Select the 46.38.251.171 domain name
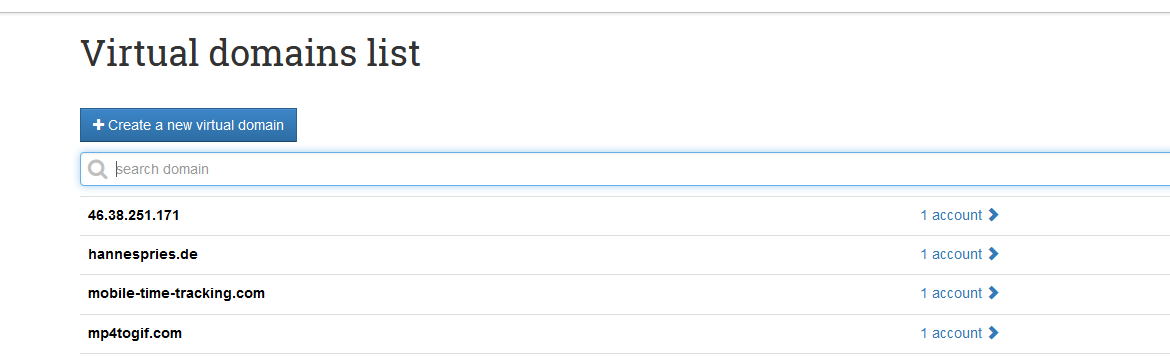The image size is (1170, 361). [x=134, y=215]
